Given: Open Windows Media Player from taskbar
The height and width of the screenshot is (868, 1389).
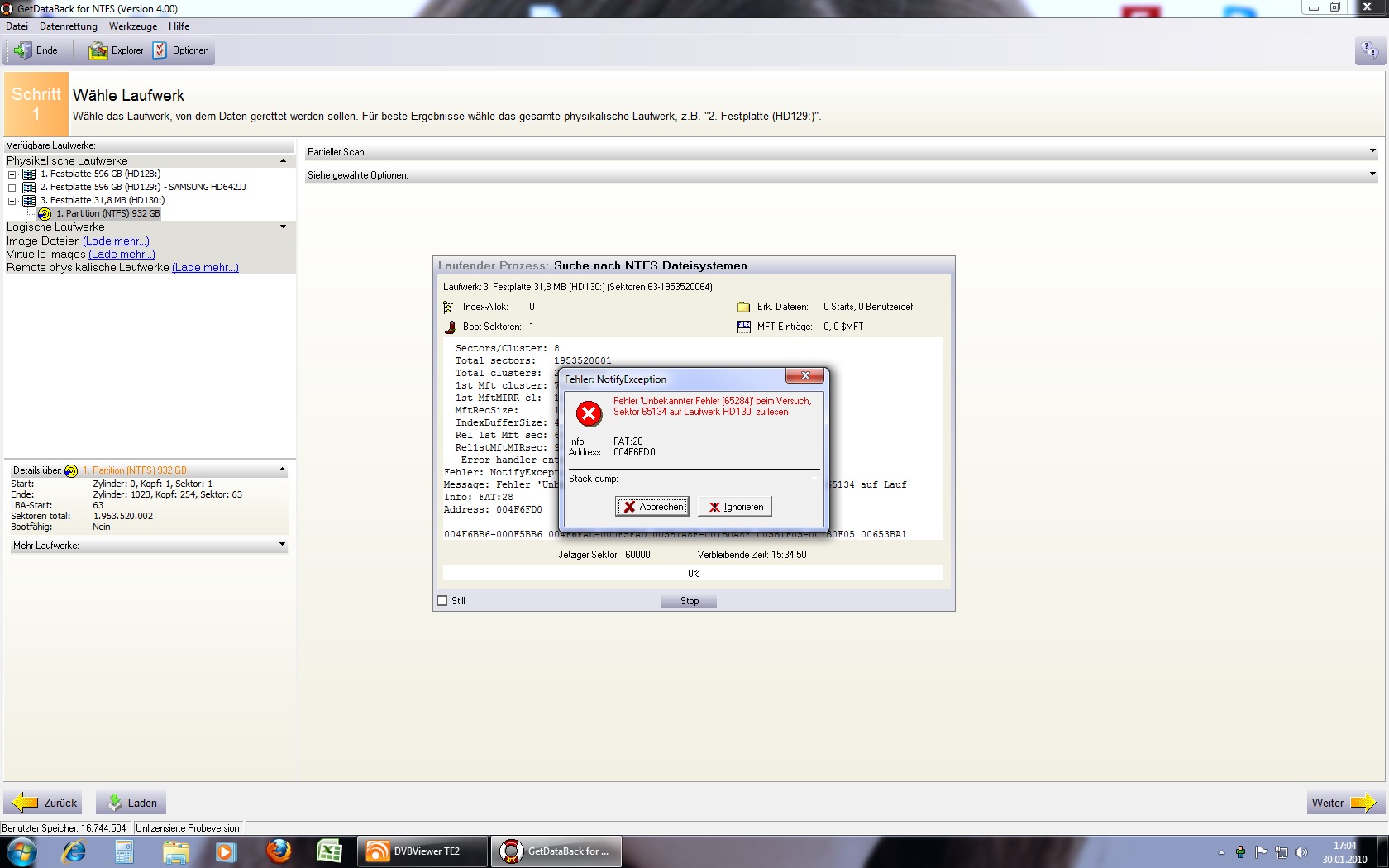Looking at the screenshot, I should 226,851.
